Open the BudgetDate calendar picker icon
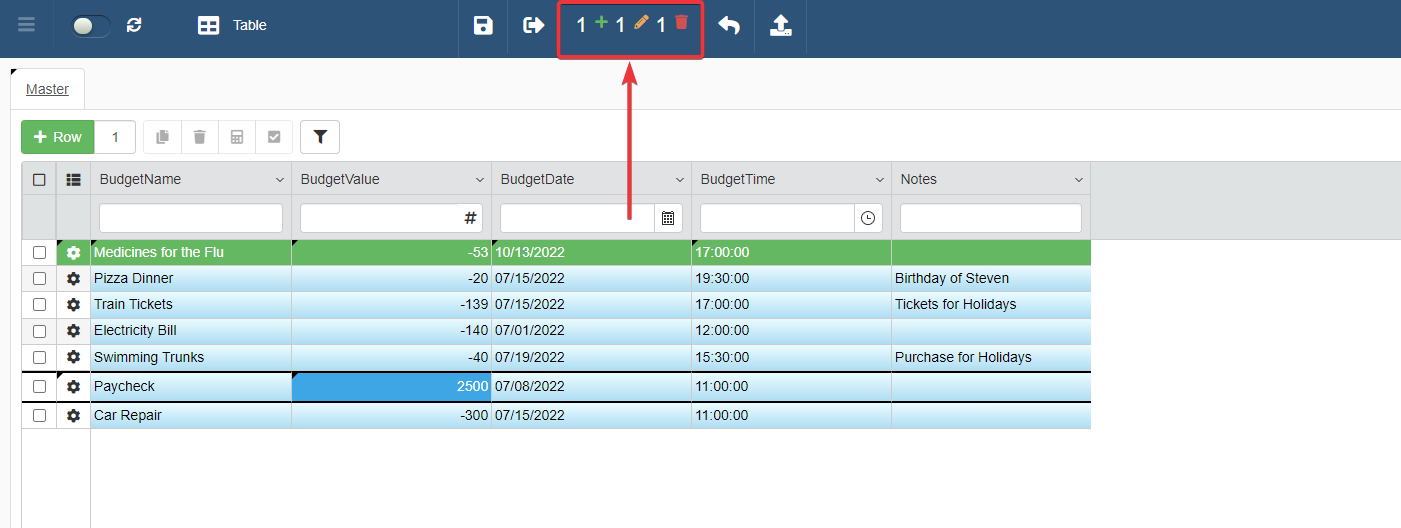The height and width of the screenshot is (528, 1401). click(668, 218)
